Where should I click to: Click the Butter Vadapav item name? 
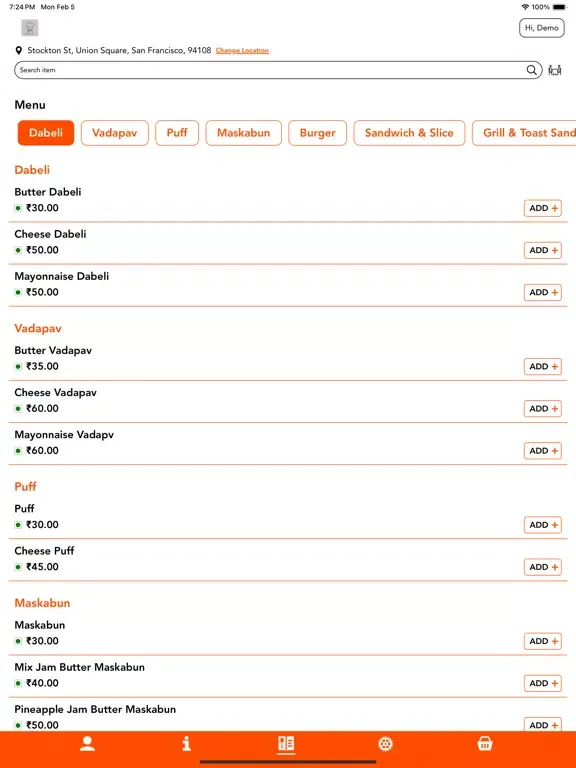pos(53,350)
